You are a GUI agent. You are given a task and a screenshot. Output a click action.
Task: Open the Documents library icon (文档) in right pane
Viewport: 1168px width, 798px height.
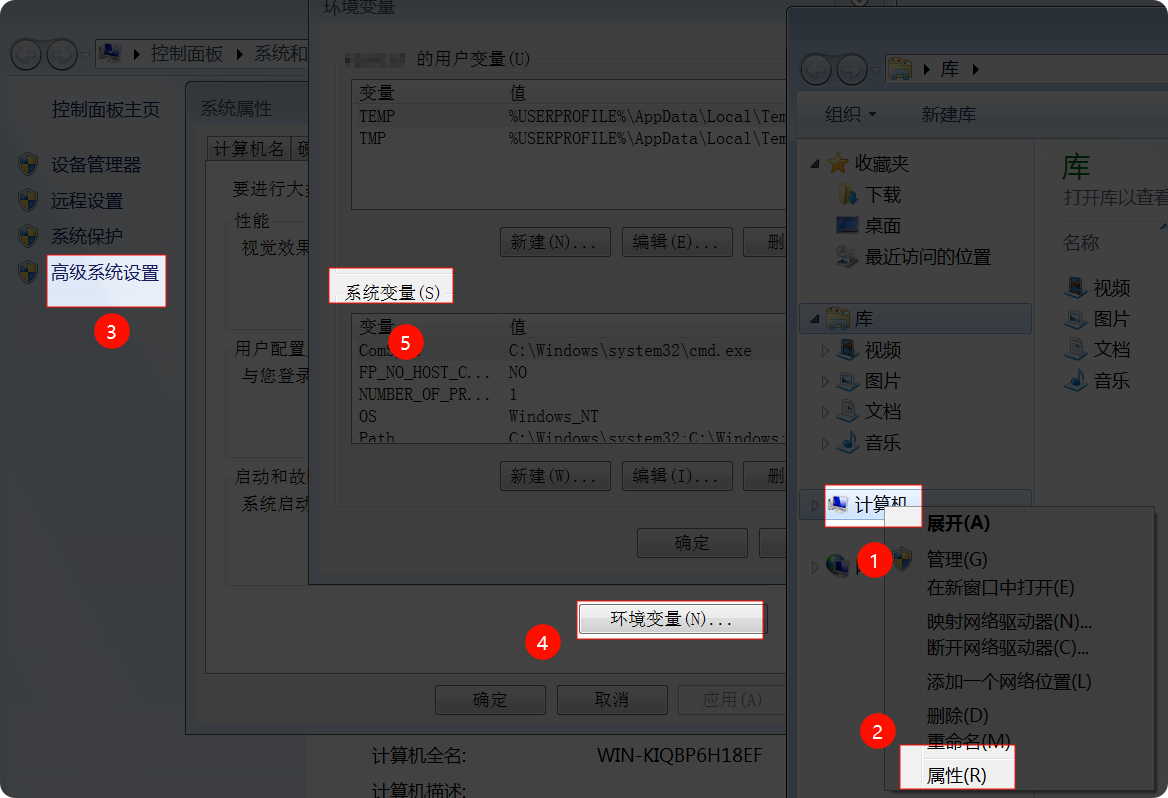pos(1076,349)
